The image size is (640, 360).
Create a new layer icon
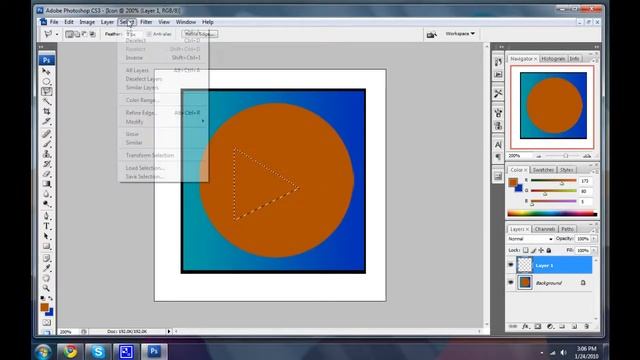point(574,327)
